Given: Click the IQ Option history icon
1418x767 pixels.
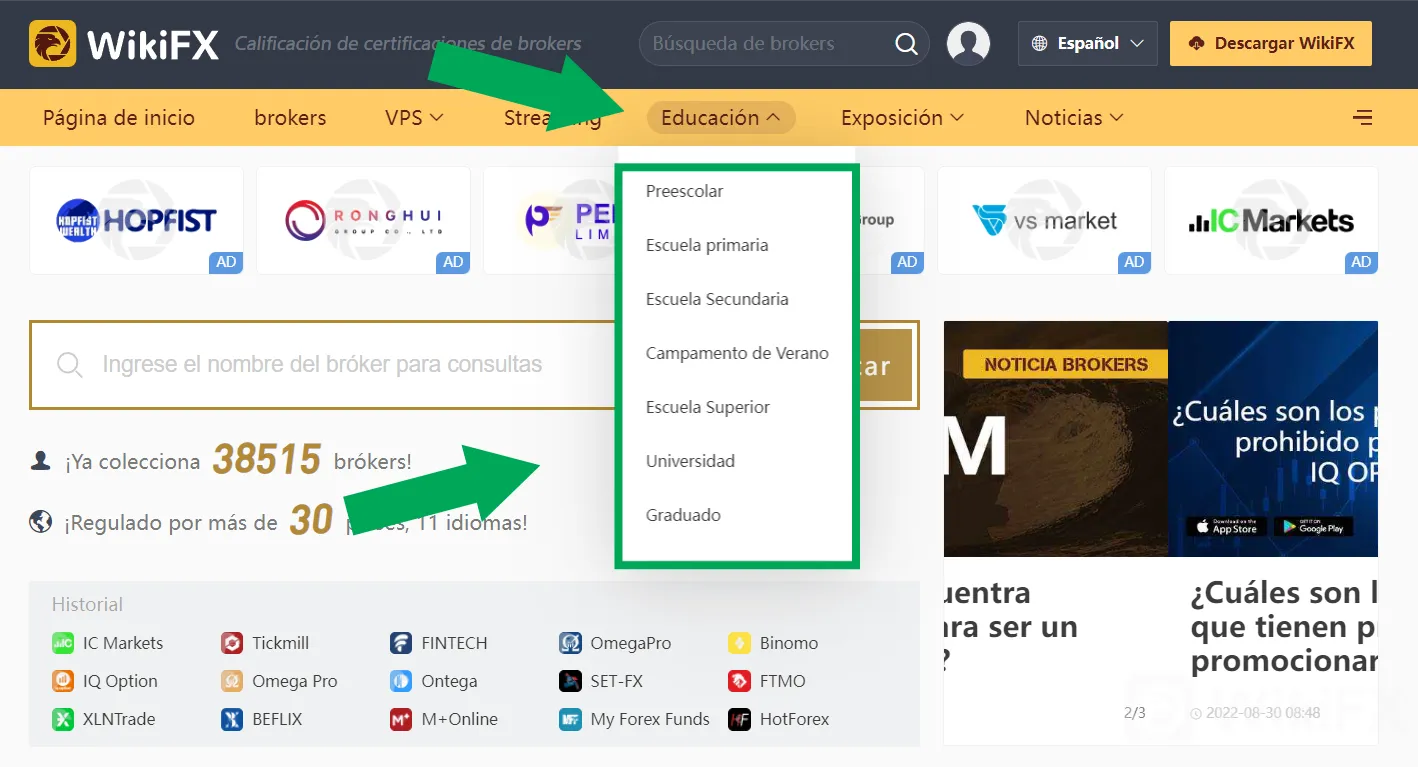Looking at the screenshot, I should point(63,681).
